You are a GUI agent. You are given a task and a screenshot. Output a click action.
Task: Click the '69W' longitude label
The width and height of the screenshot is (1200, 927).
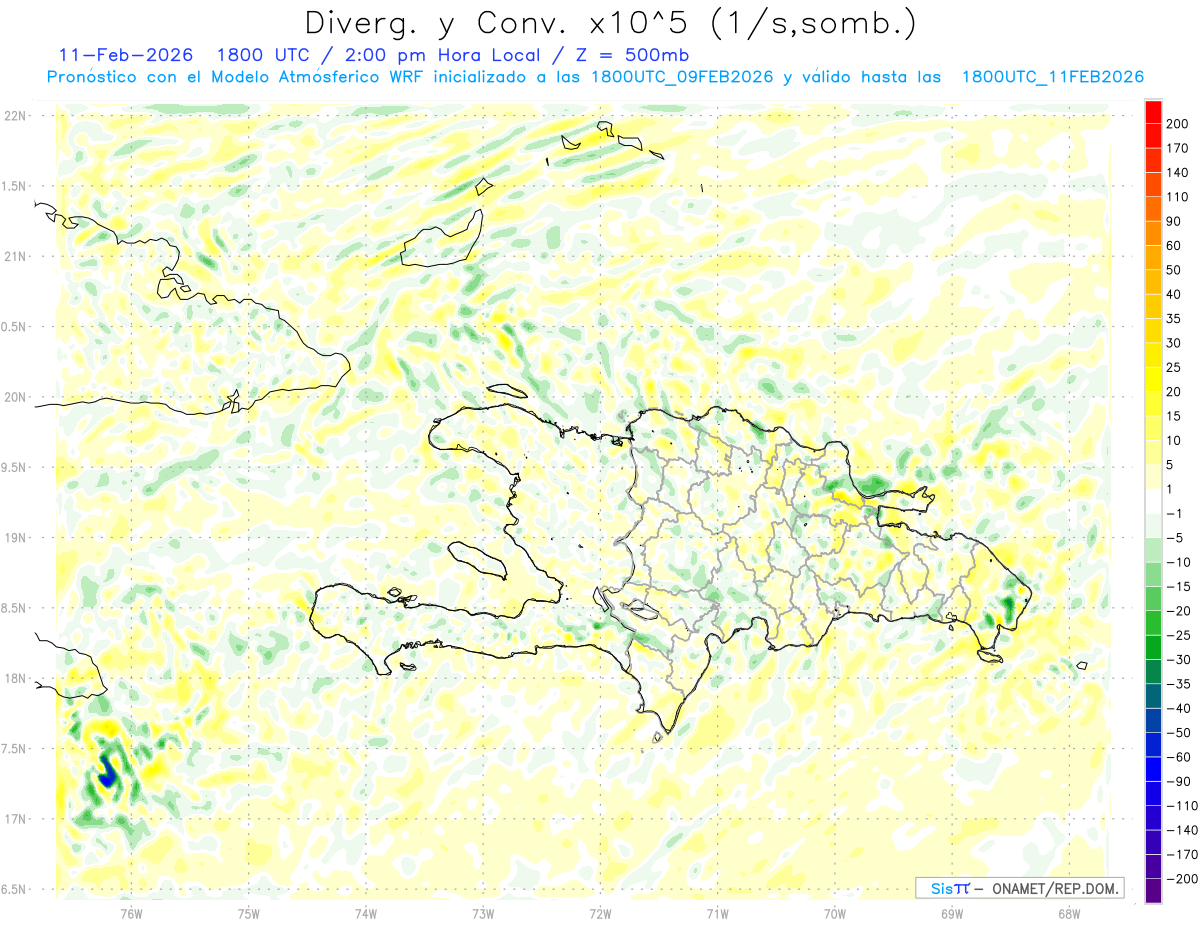click(x=952, y=913)
